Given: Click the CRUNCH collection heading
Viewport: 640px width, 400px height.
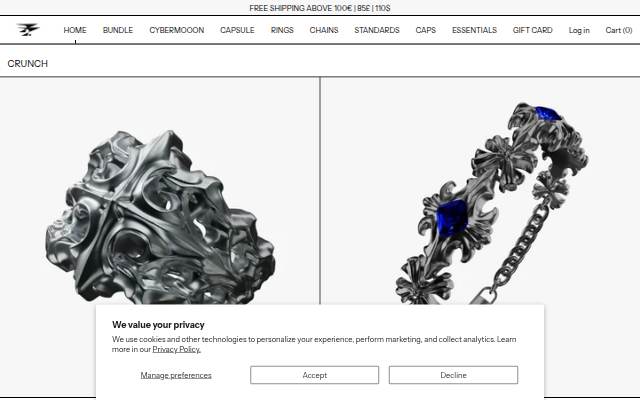Looking at the screenshot, I should click(x=28, y=64).
